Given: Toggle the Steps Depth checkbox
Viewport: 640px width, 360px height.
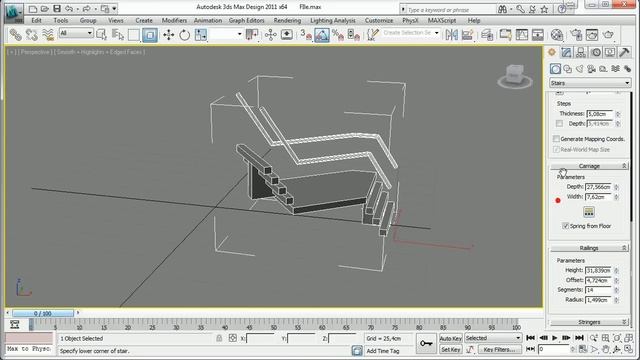Looking at the screenshot, I should (559, 123).
